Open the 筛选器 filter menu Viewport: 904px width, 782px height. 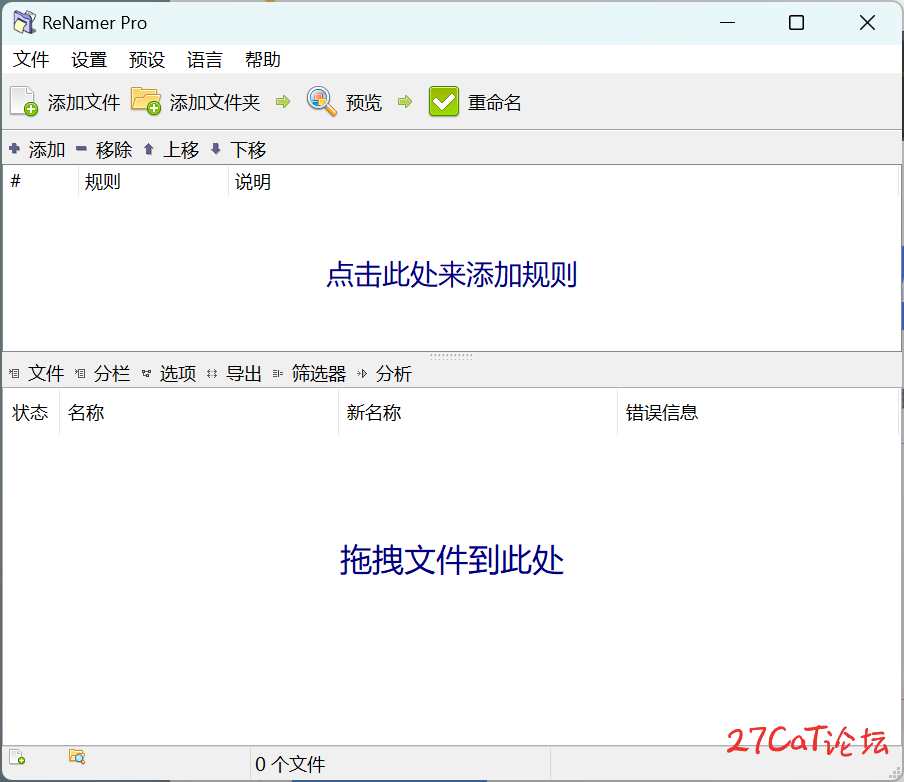318,373
